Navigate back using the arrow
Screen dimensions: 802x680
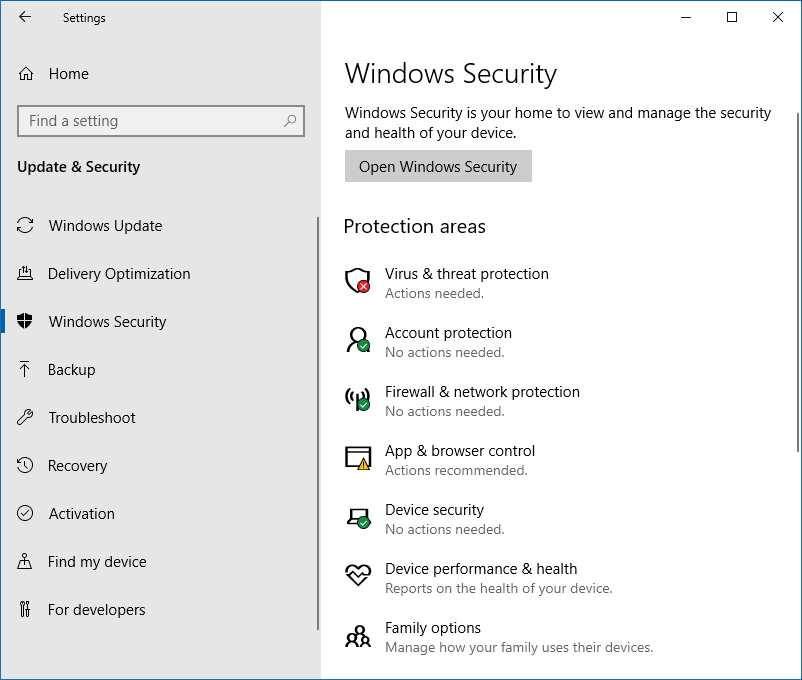coord(24,17)
